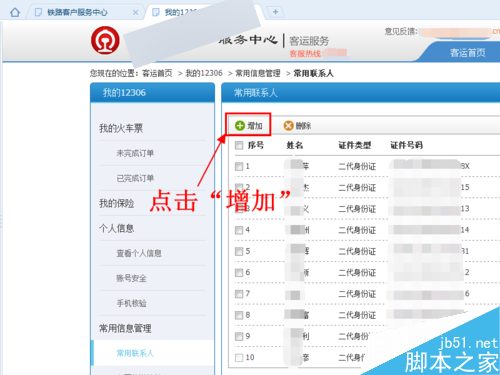Click the 证件号码 column header

pyautogui.click(x=407, y=145)
